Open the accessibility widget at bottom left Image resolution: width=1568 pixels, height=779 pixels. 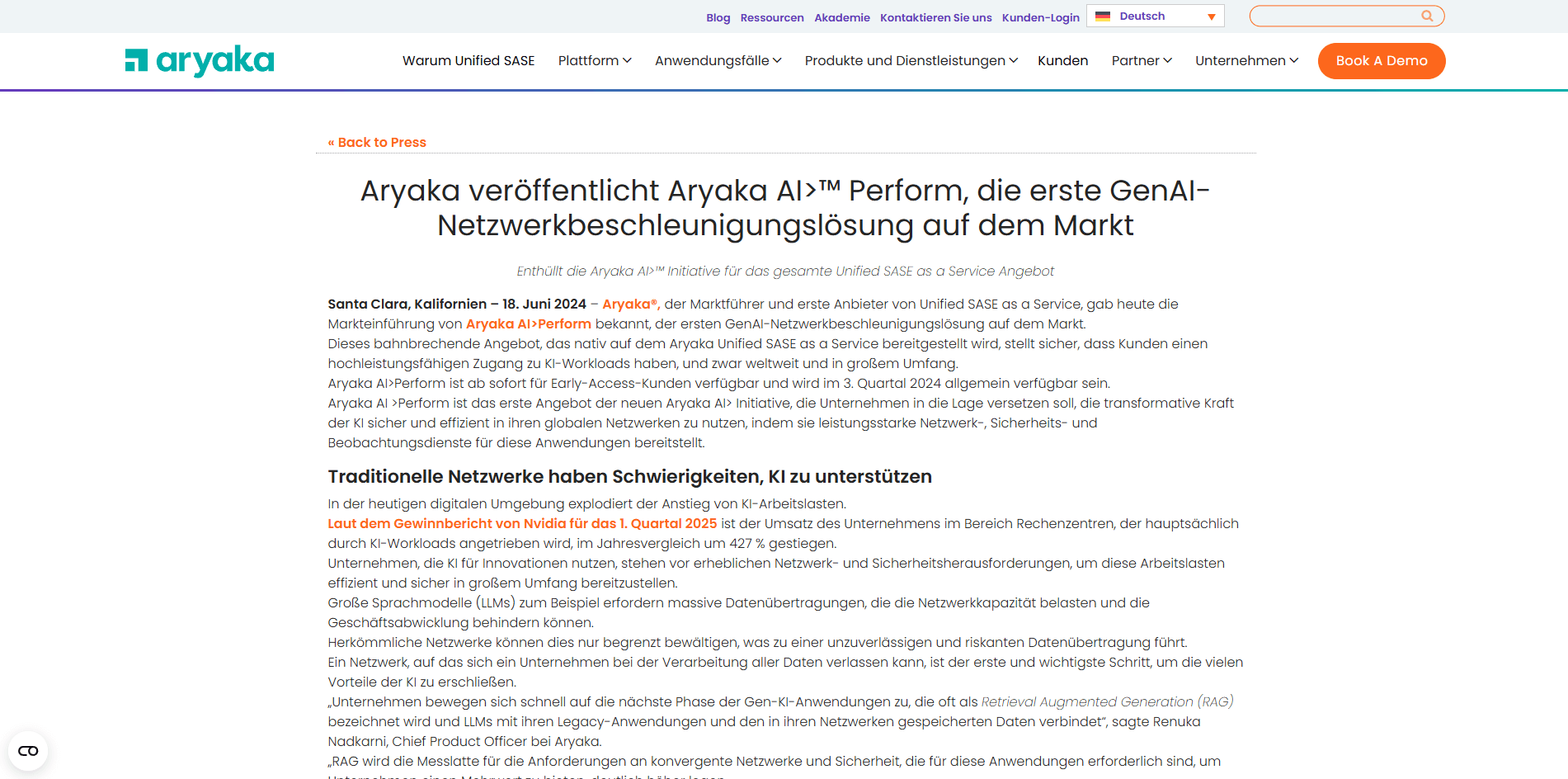[28, 751]
